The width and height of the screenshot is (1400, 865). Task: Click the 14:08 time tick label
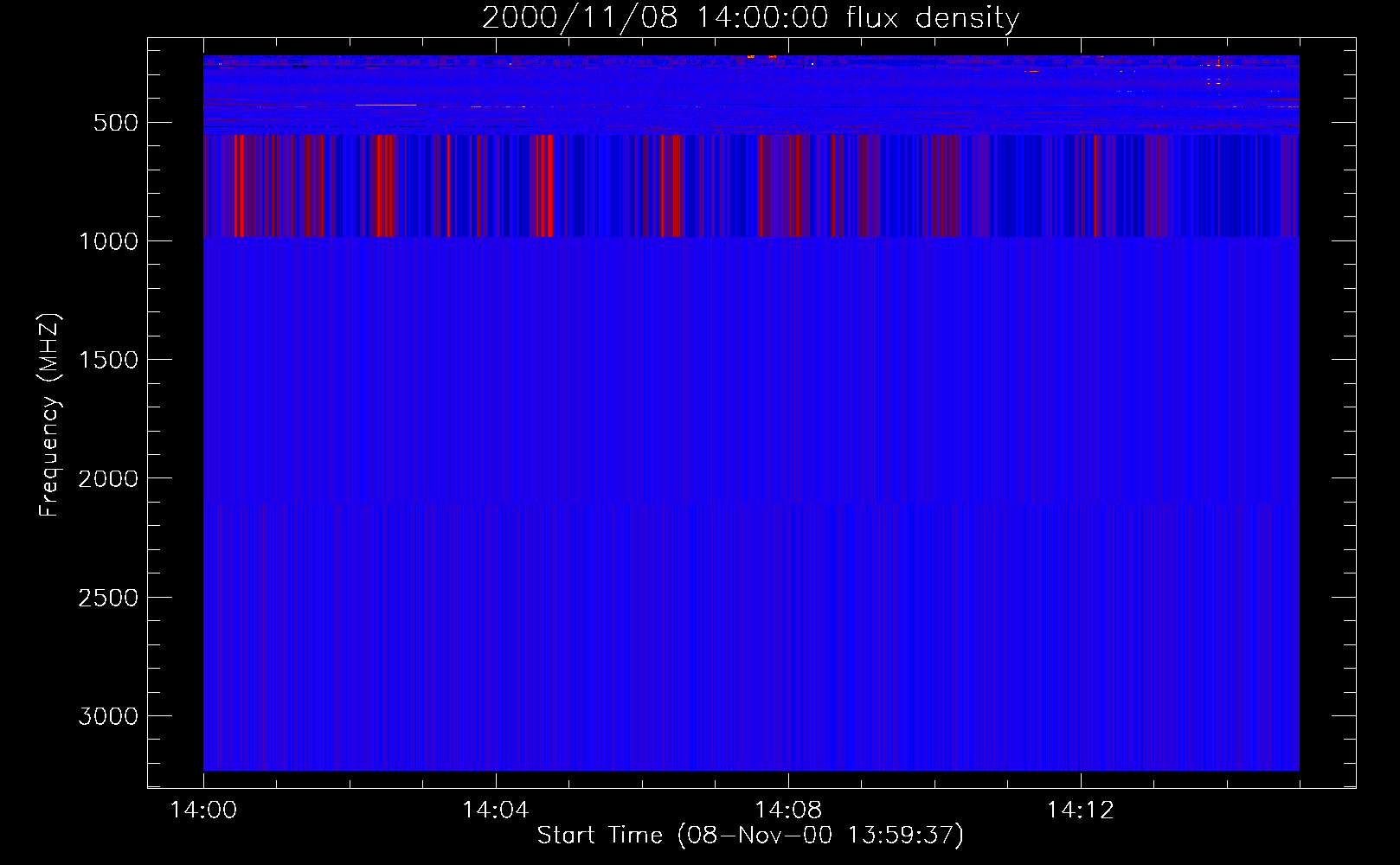pyautogui.click(x=788, y=811)
